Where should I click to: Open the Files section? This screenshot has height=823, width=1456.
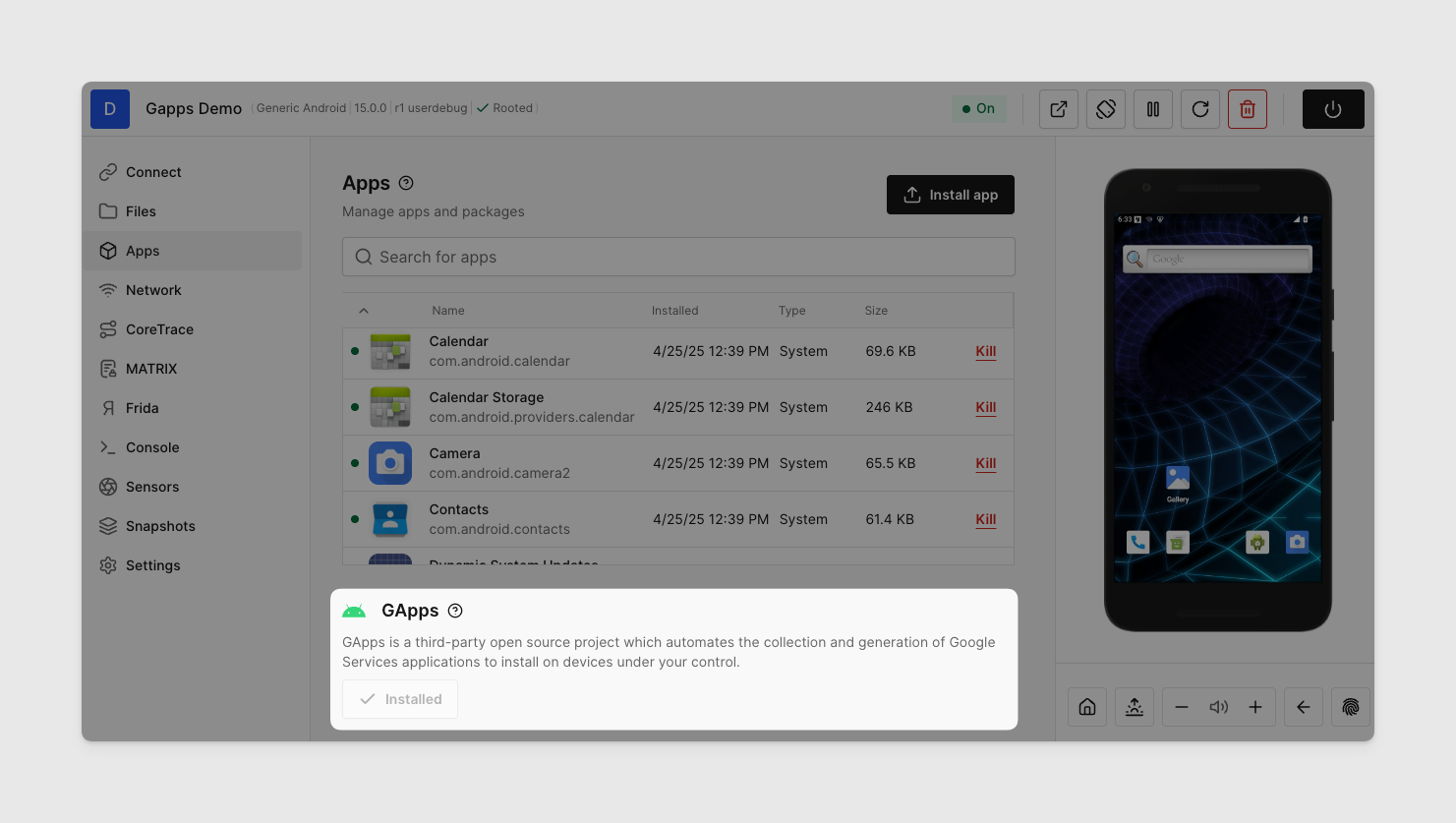192,211
